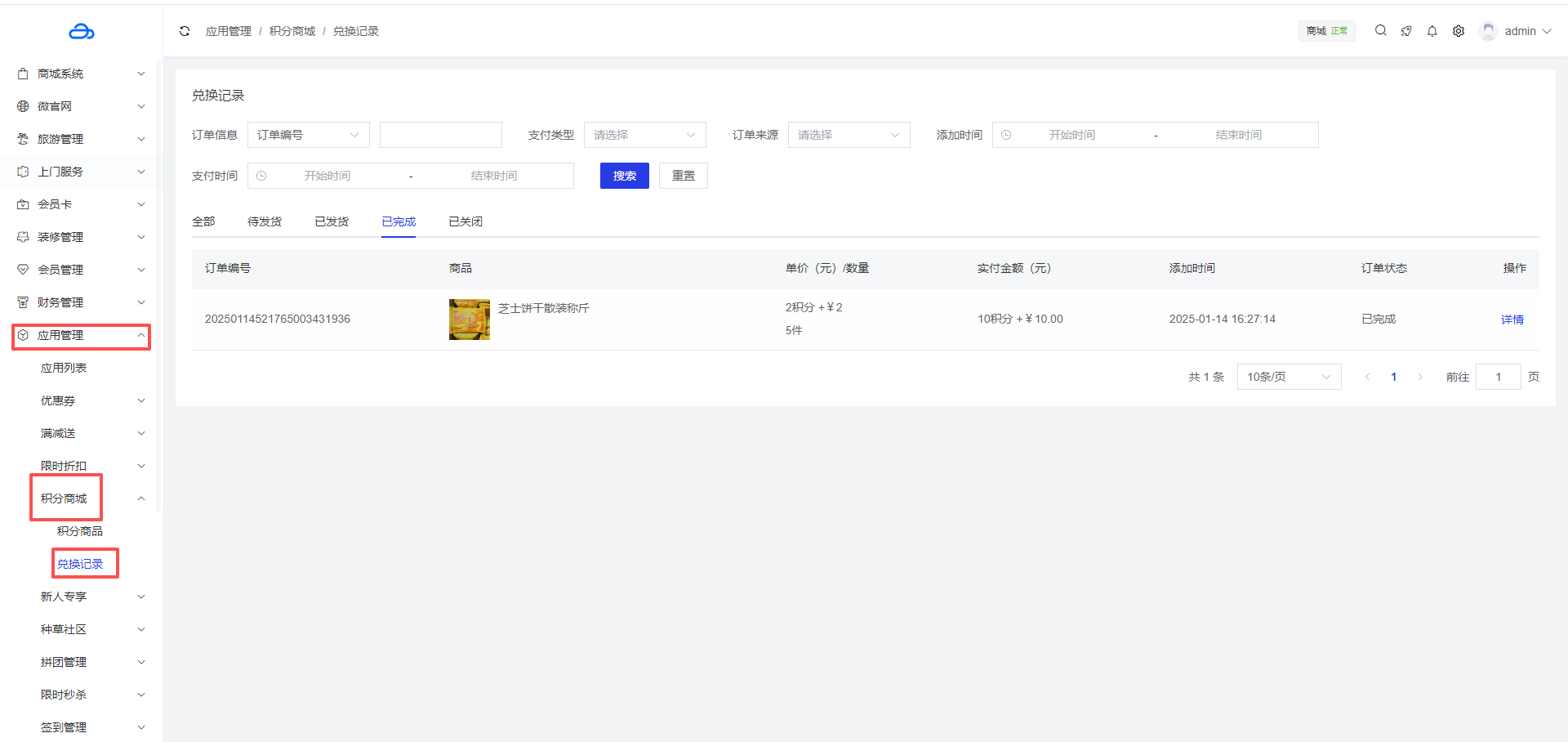Open the 订单编号 dropdown selector
This screenshot has width=1568, height=742.
click(308, 135)
